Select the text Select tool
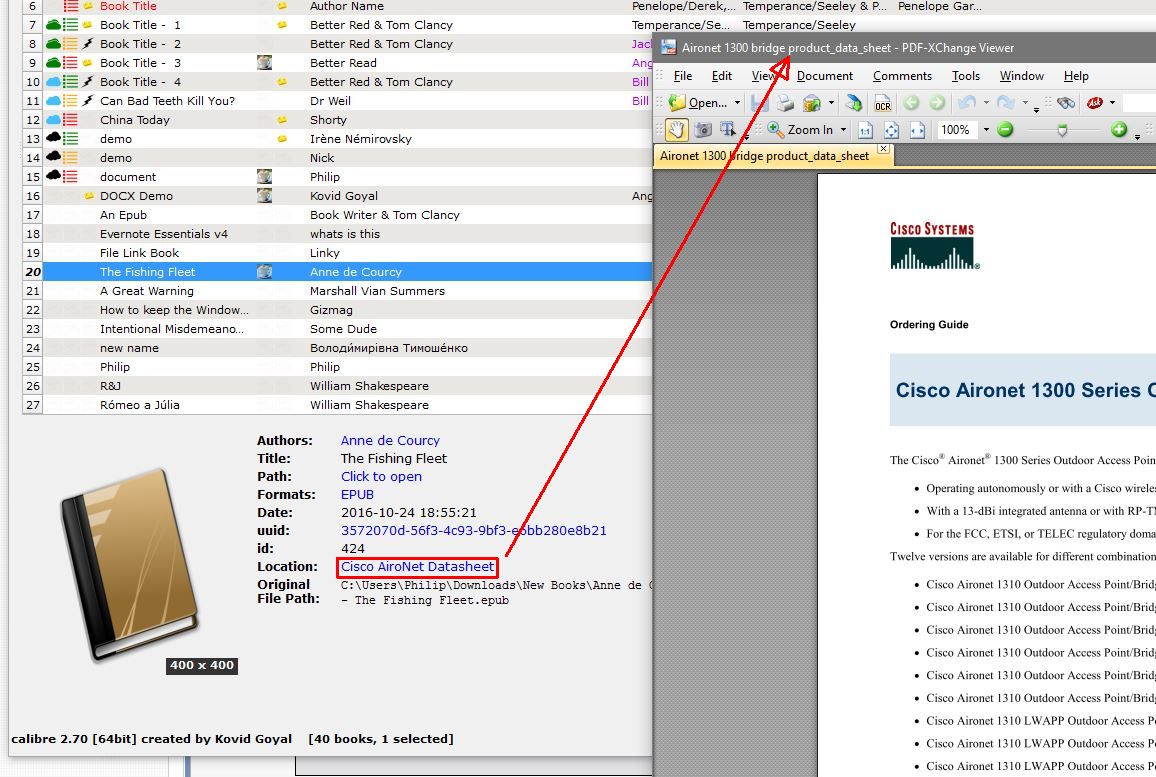 (728, 130)
